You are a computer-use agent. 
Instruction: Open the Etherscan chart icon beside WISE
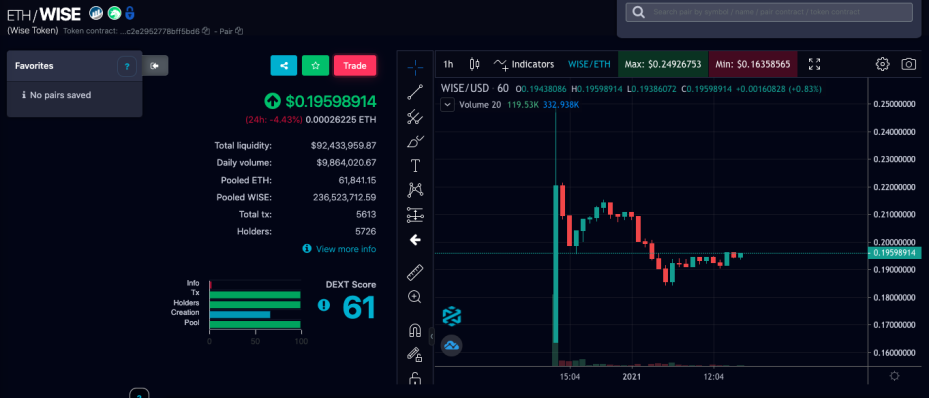(x=95, y=12)
